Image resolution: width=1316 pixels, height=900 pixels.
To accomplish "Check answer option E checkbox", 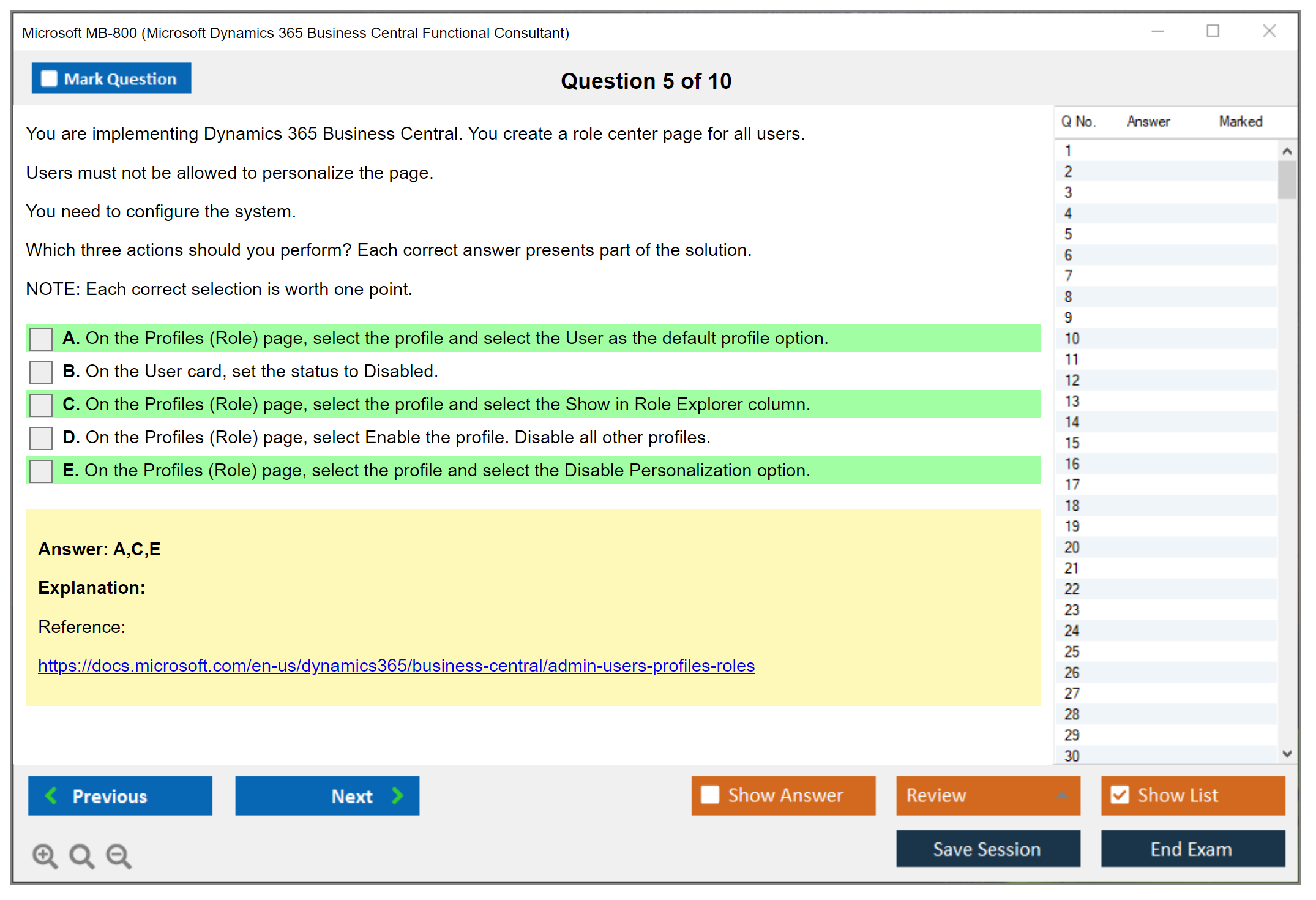I will [41, 471].
